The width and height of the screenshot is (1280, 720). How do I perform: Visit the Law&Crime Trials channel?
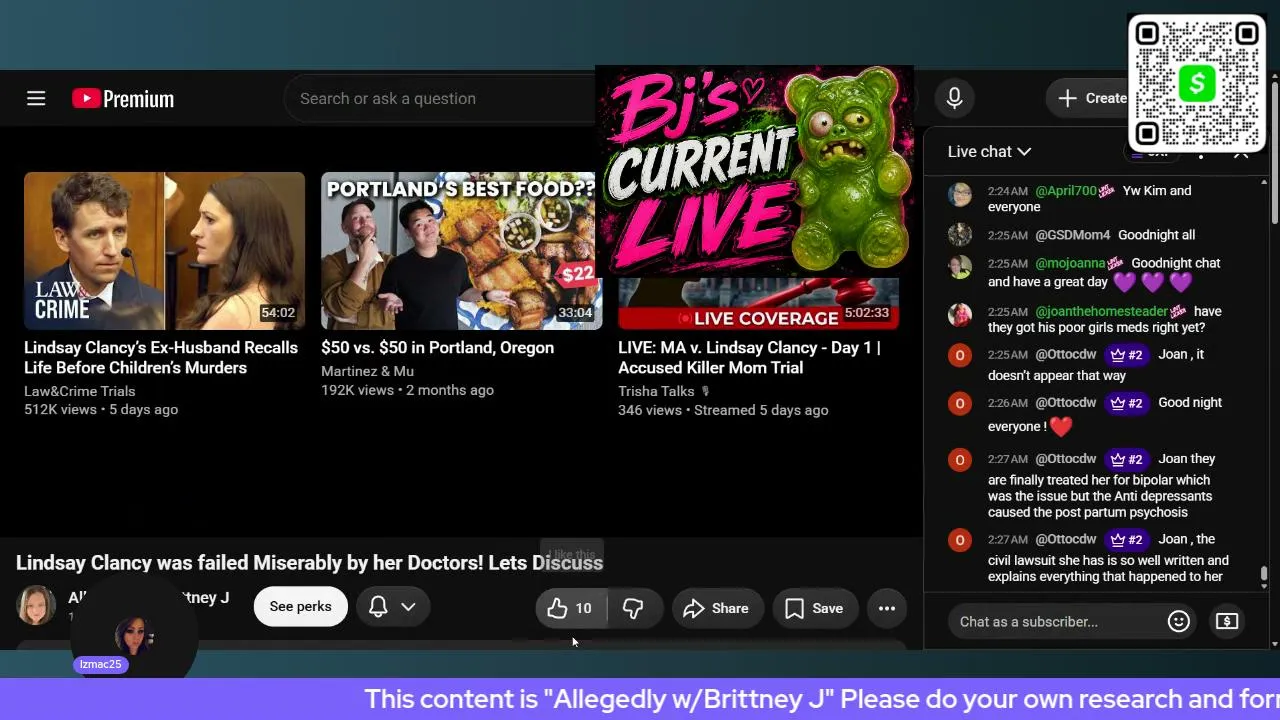79,391
